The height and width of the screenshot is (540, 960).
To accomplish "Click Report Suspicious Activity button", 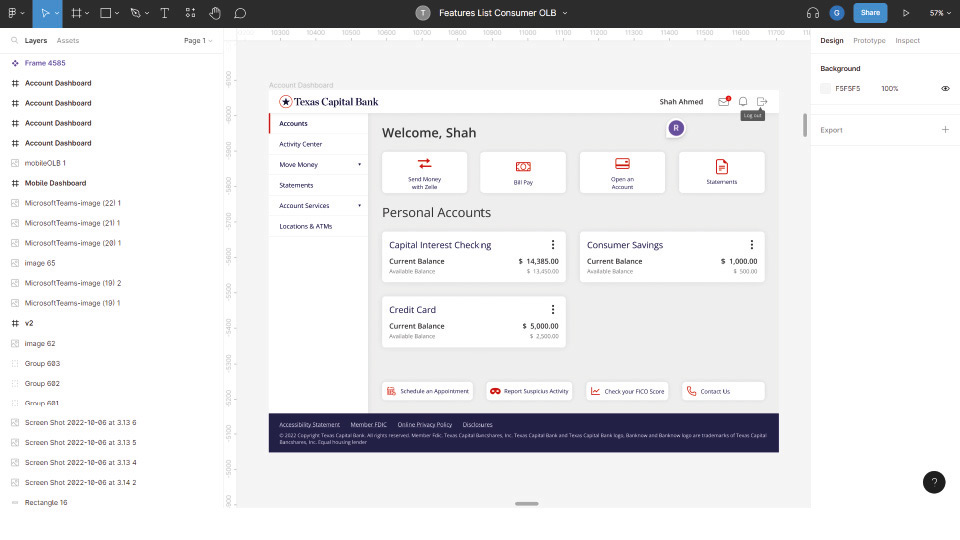I will click(x=529, y=391).
